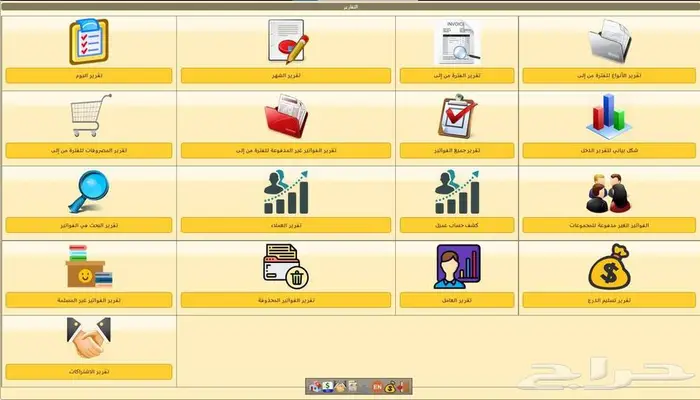This screenshot has width=700, height=400.
Task: Click the EN language icon in bottom toolbar
Action: tap(377, 386)
